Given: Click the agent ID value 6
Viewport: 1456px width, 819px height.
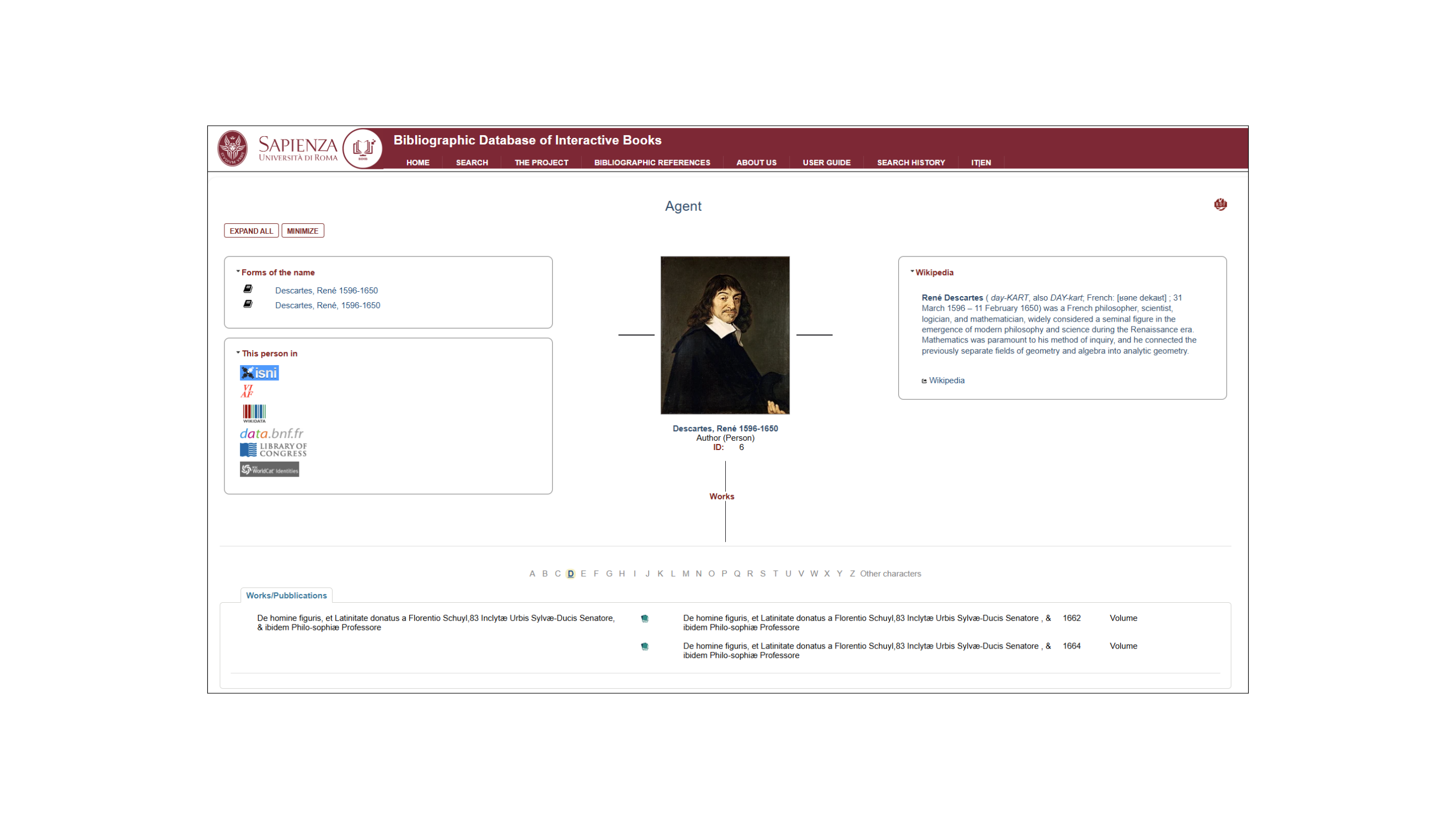Looking at the screenshot, I should pos(741,447).
